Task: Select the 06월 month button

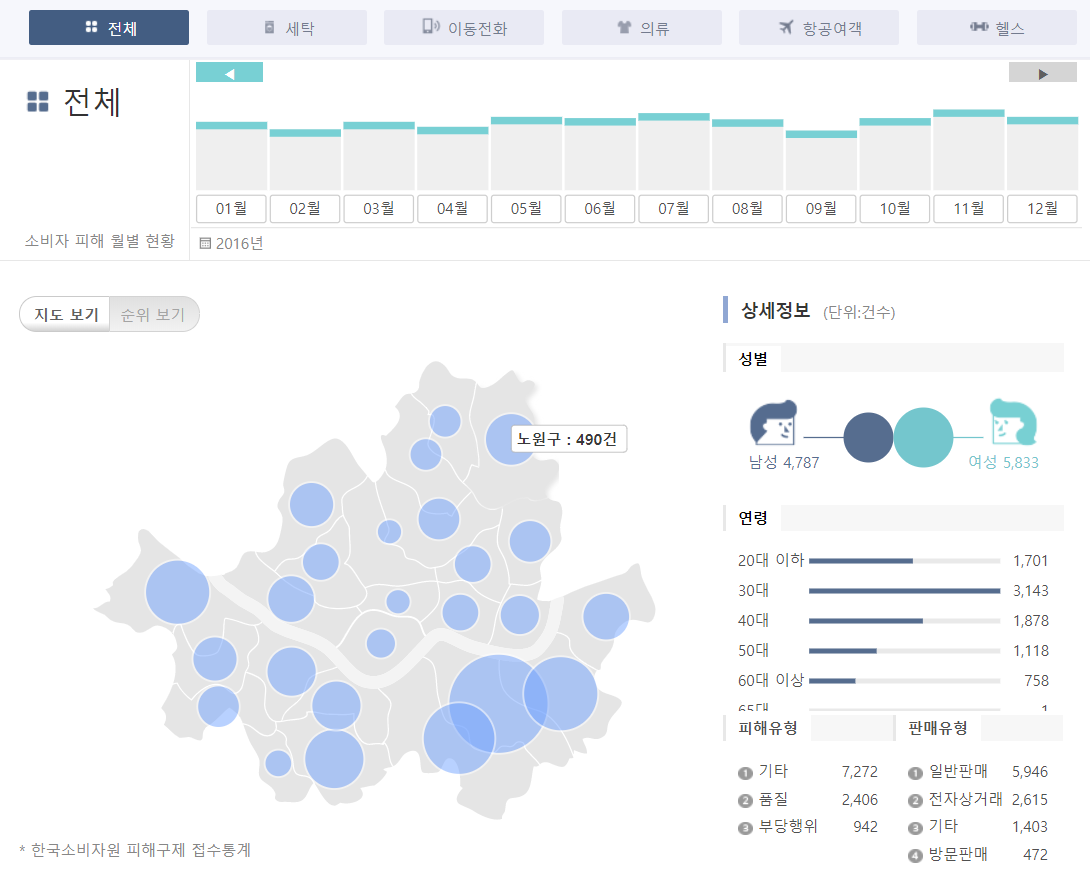Action: click(600, 208)
